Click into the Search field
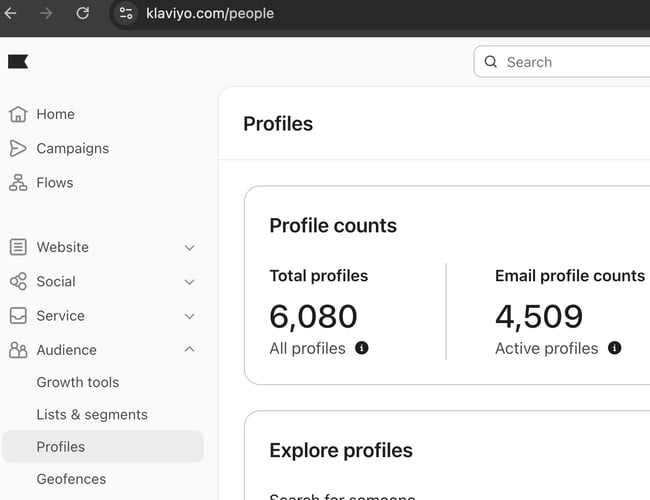Screen dimensions: 650x500 pos(562,62)
